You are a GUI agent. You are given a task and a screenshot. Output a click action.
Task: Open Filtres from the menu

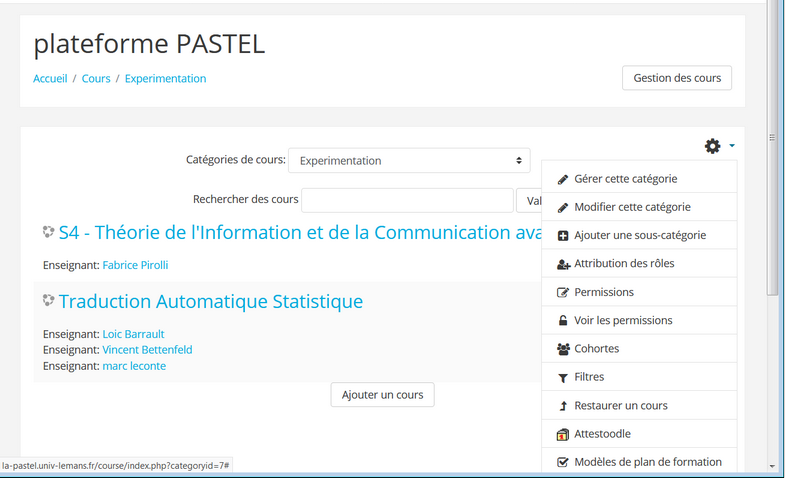pos(639,377)
